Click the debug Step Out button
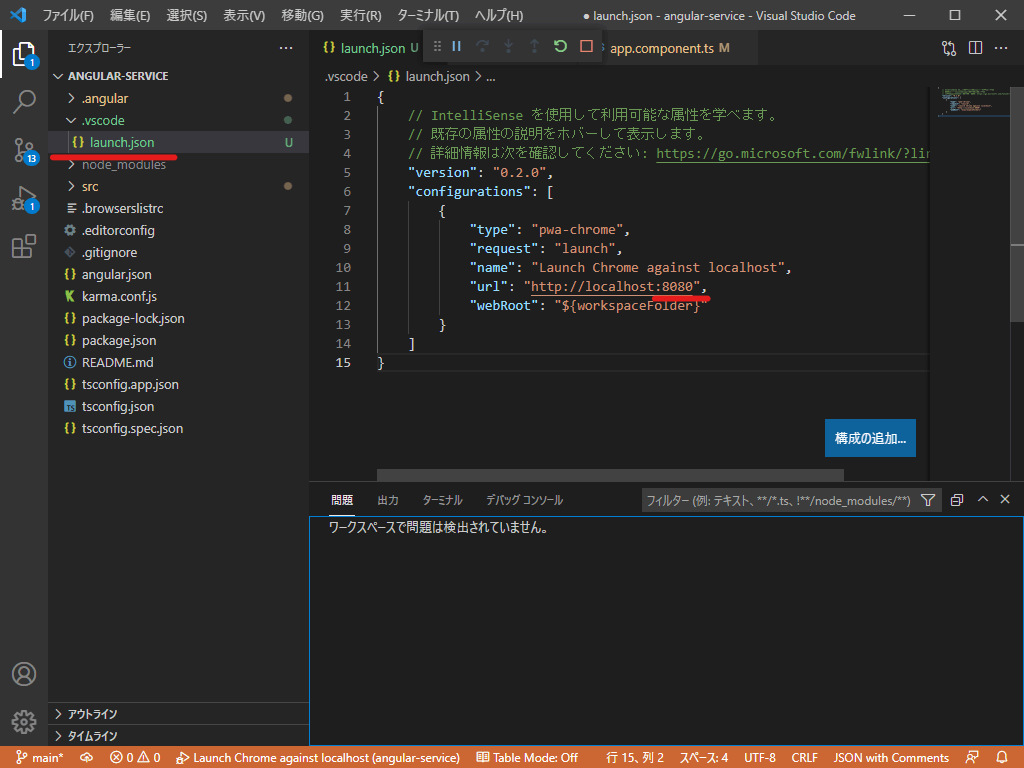 click(534, 46)
